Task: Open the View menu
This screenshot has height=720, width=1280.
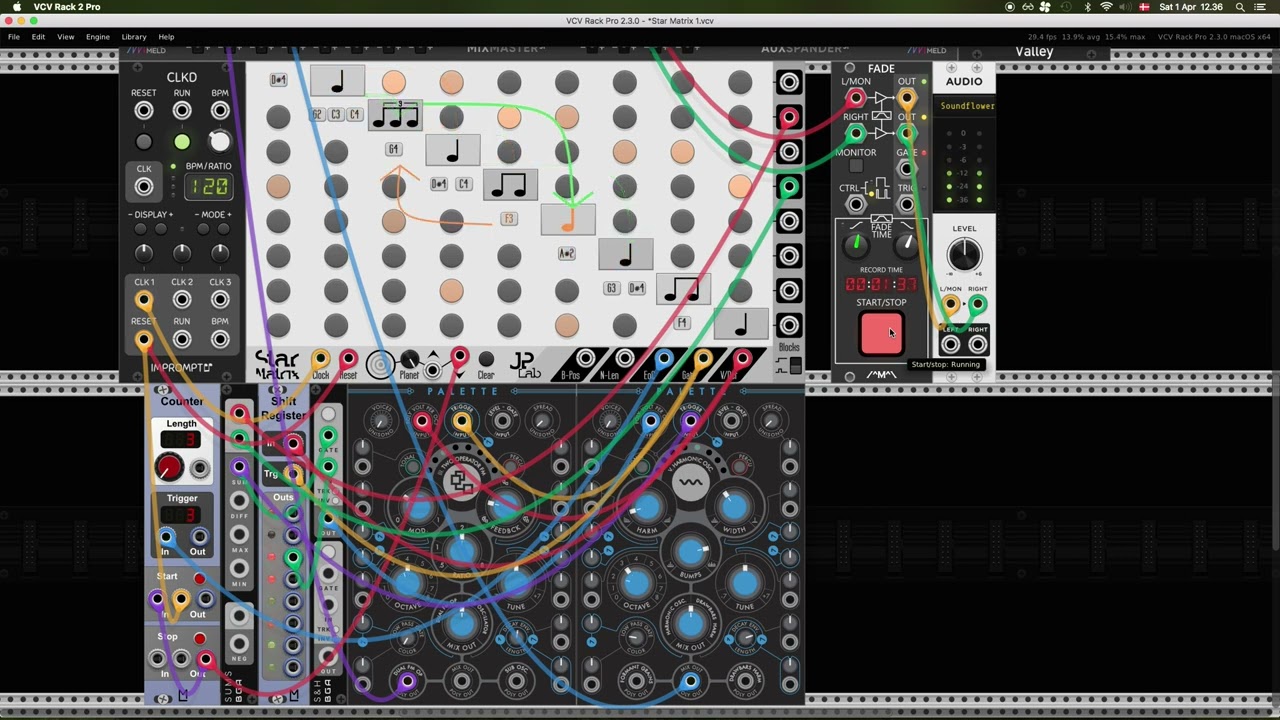Action: coord(65,37)
